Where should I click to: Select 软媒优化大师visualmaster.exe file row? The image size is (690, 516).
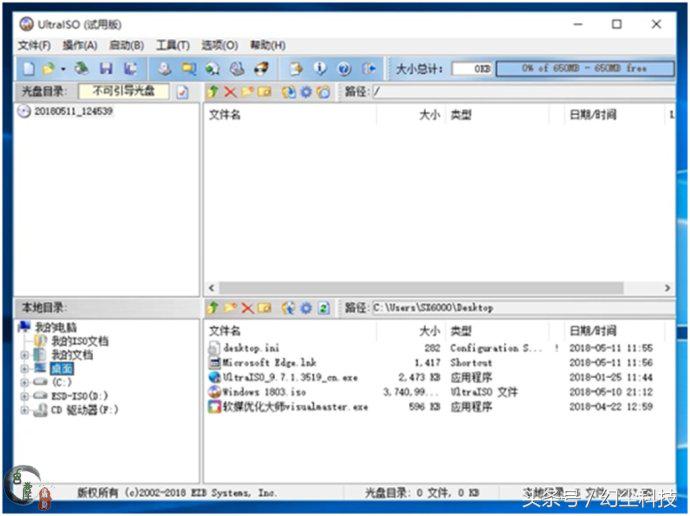431,406
